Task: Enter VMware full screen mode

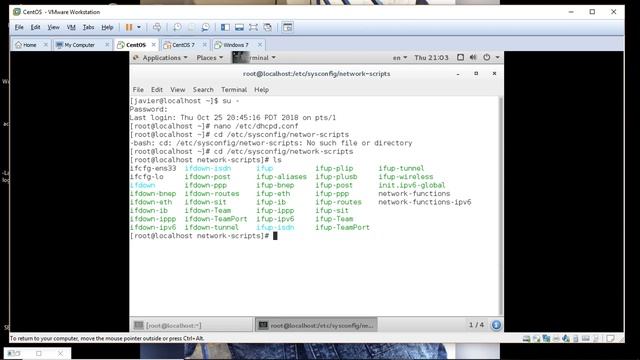Action: [x=253, y=27]
